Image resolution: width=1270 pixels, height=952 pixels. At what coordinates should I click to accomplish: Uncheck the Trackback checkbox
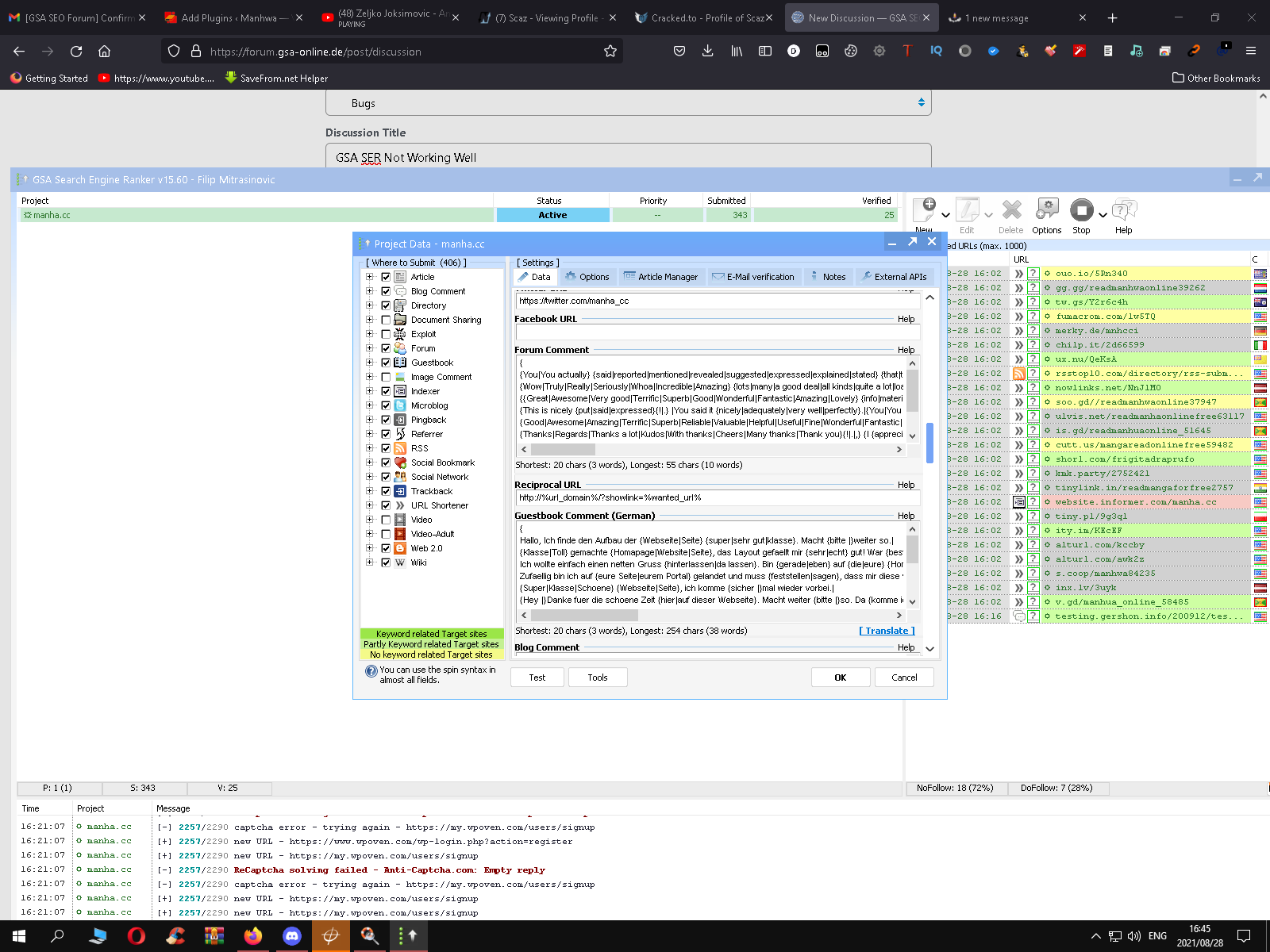tap(386, 491)
